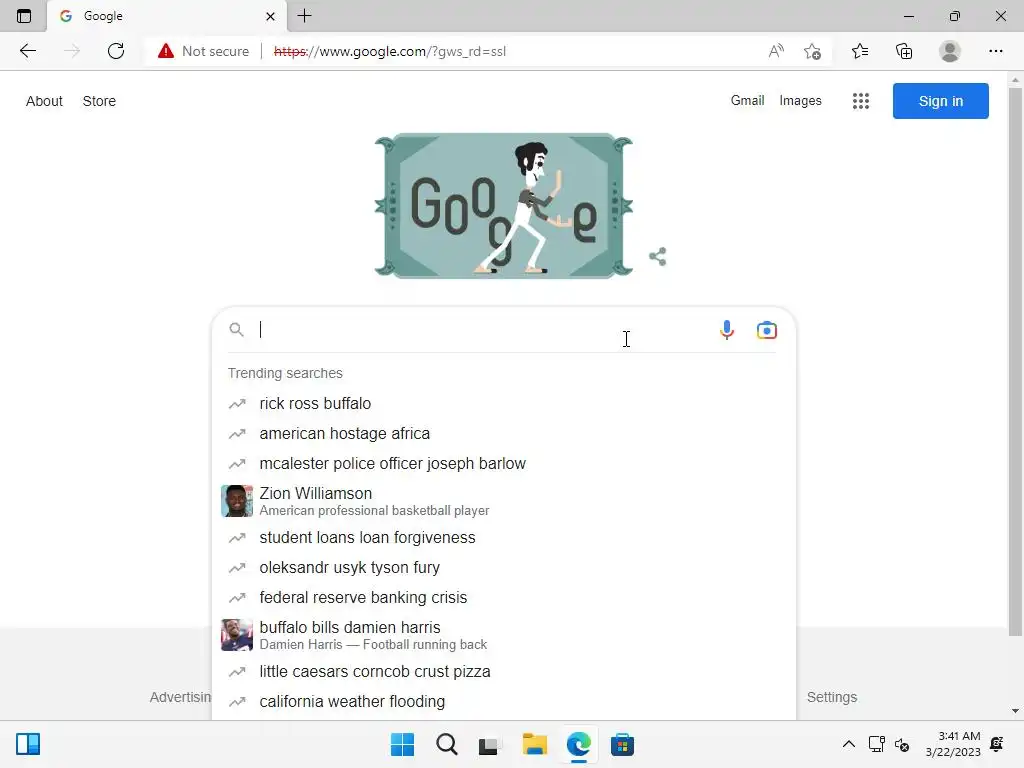This screenshot has width=1024, height=768.
Task: Click the Sign in button
Action: [940, 101]
